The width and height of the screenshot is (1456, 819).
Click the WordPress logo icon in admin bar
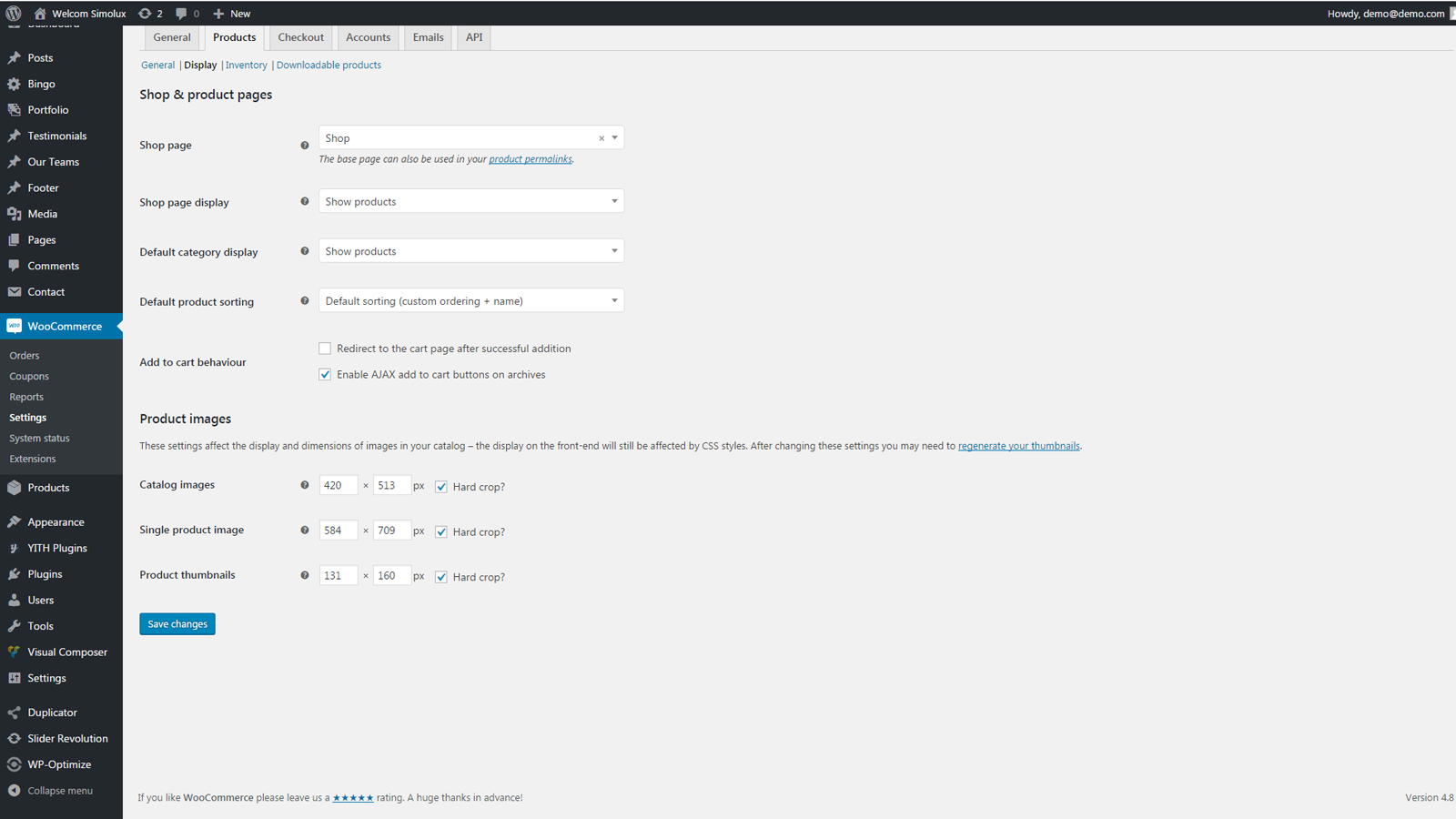[14, 13]
